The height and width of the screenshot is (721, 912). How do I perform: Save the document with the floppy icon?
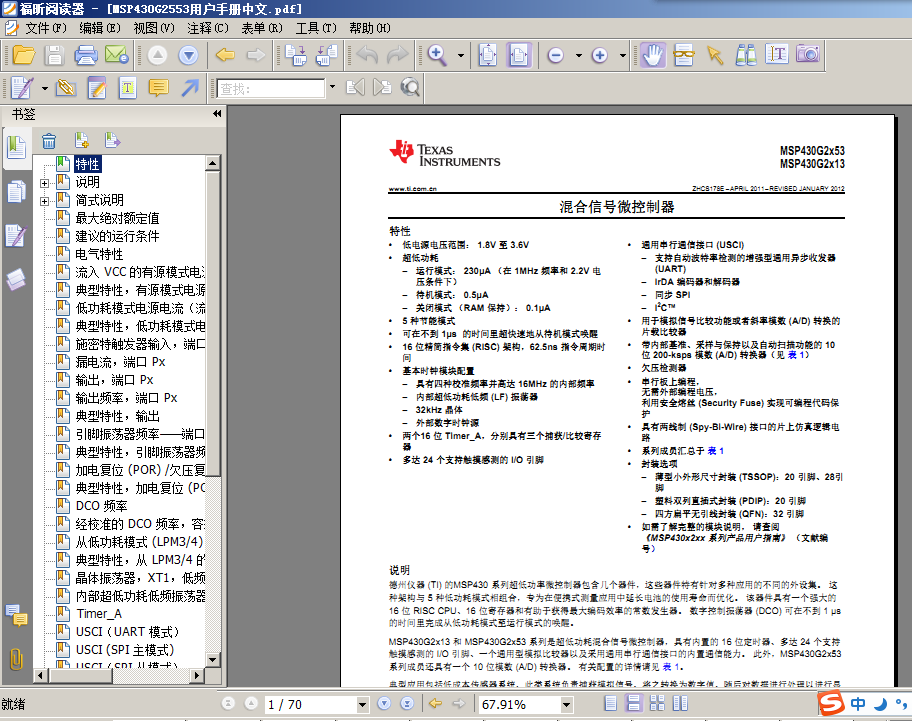(54, 55)
